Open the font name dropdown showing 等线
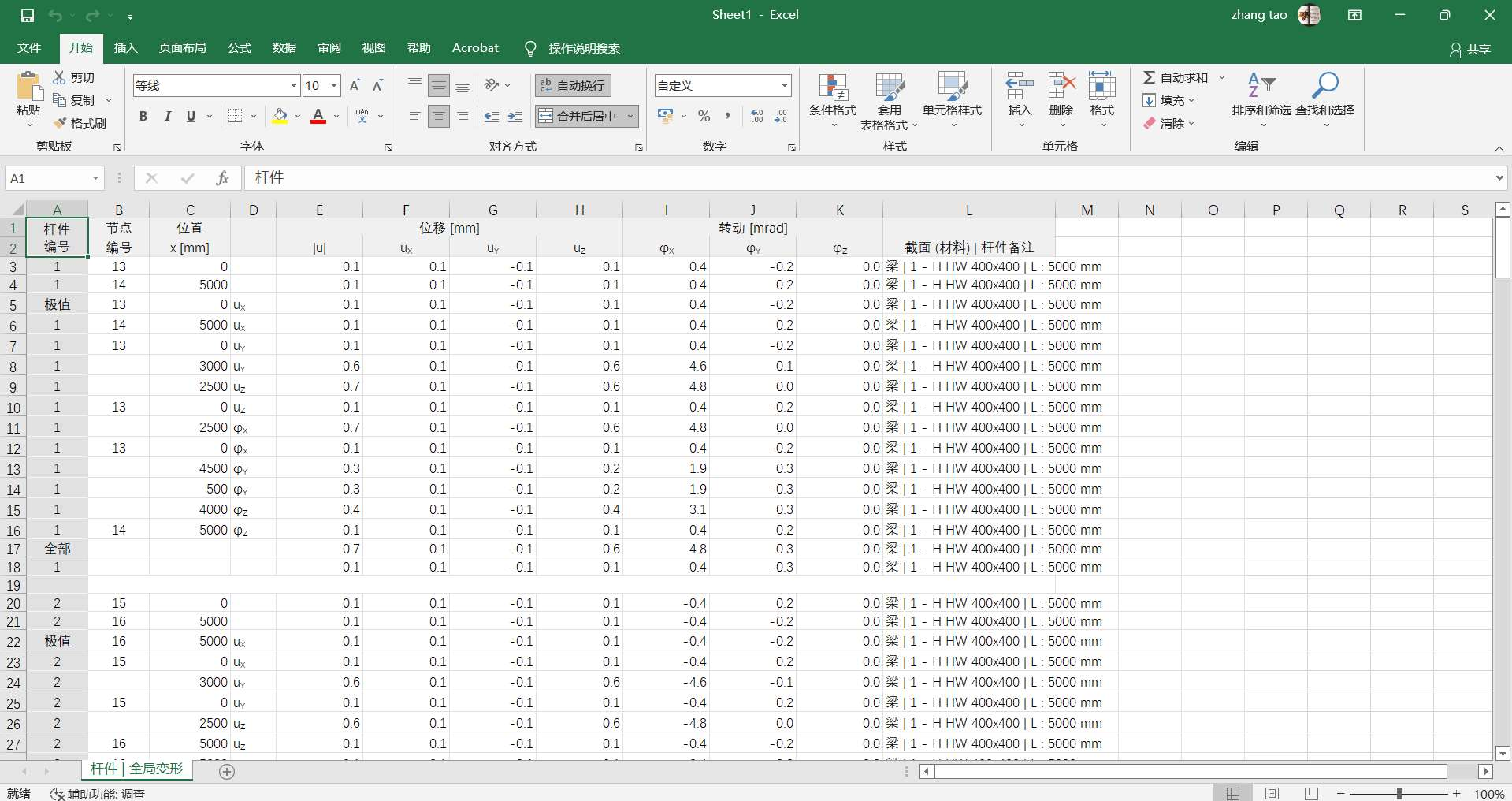 point(292,85)
